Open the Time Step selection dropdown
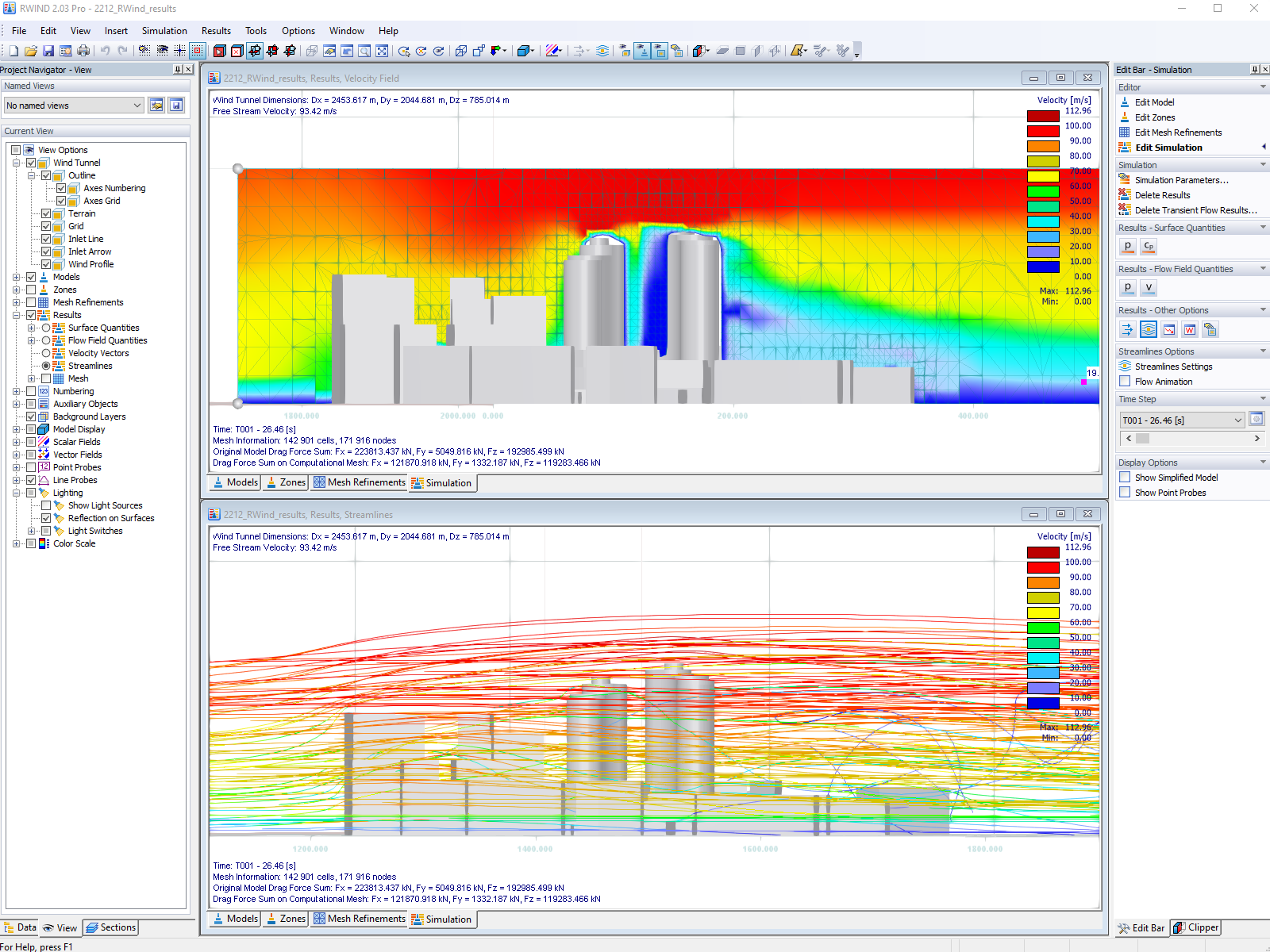 (1237, 420)
